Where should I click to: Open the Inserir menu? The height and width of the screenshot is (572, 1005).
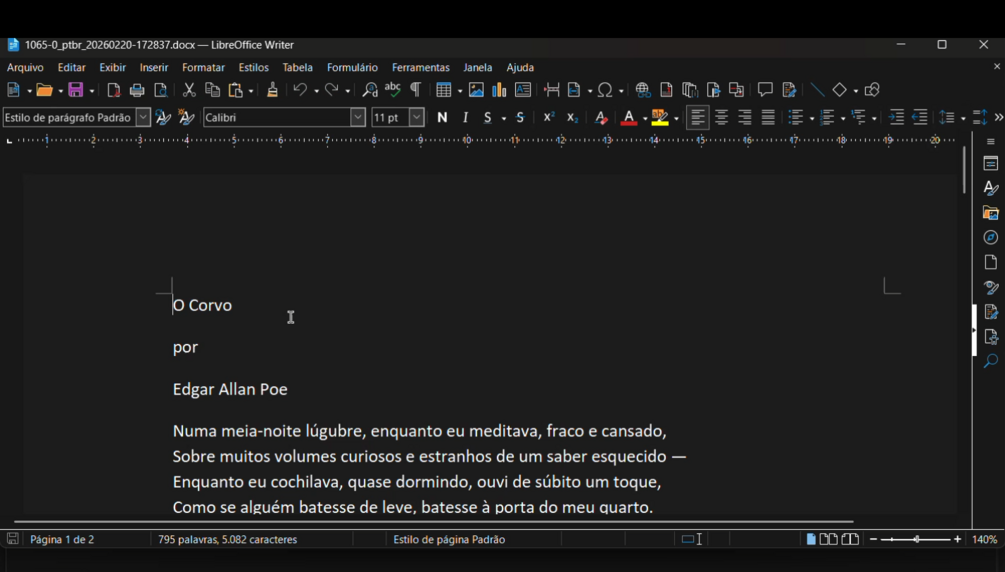(154, 67)
